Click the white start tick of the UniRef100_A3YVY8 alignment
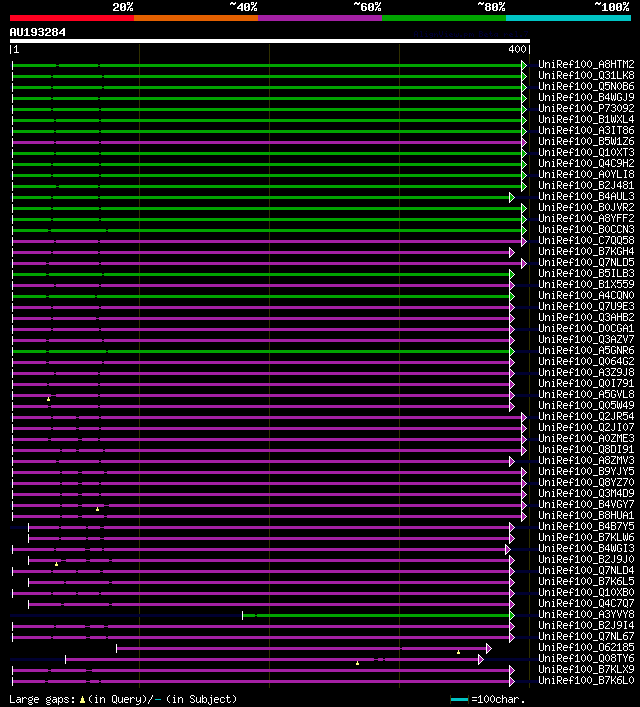Image resolution: width=640 pixels, height=707 pixels. (243, 615)
